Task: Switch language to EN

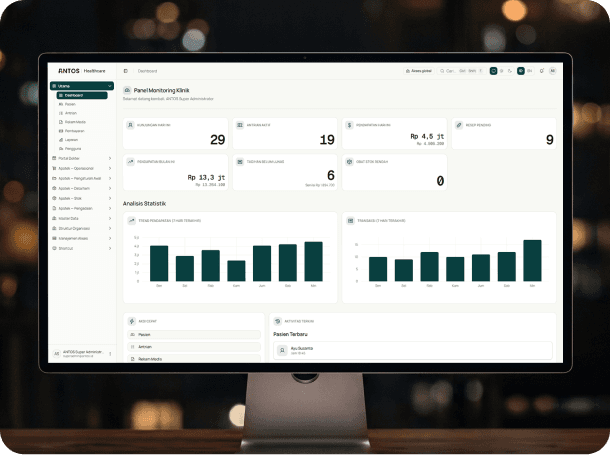Action: [529, 71]
